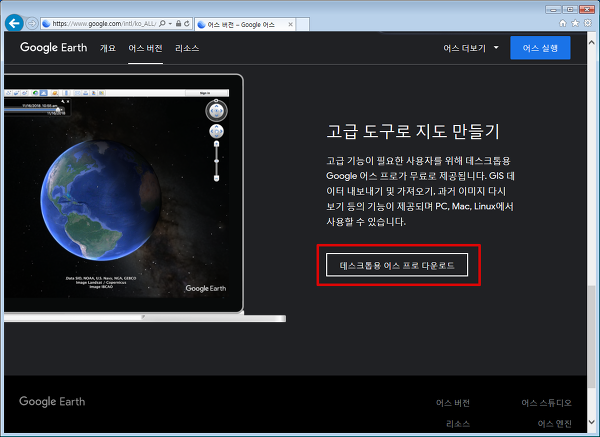The height and width of the screenshot is (437, 600).
Task: Click the 고급 도구로 지도 만들기 heading
Action: [x=413, y=131]
